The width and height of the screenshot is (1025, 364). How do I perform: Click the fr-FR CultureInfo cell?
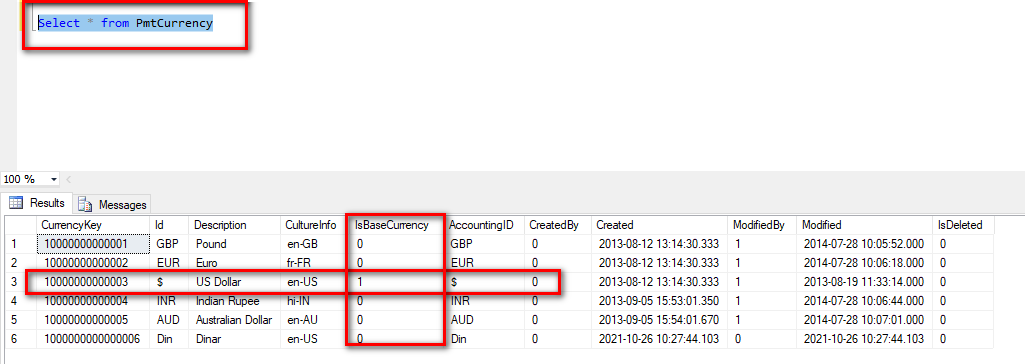[313, 263]
